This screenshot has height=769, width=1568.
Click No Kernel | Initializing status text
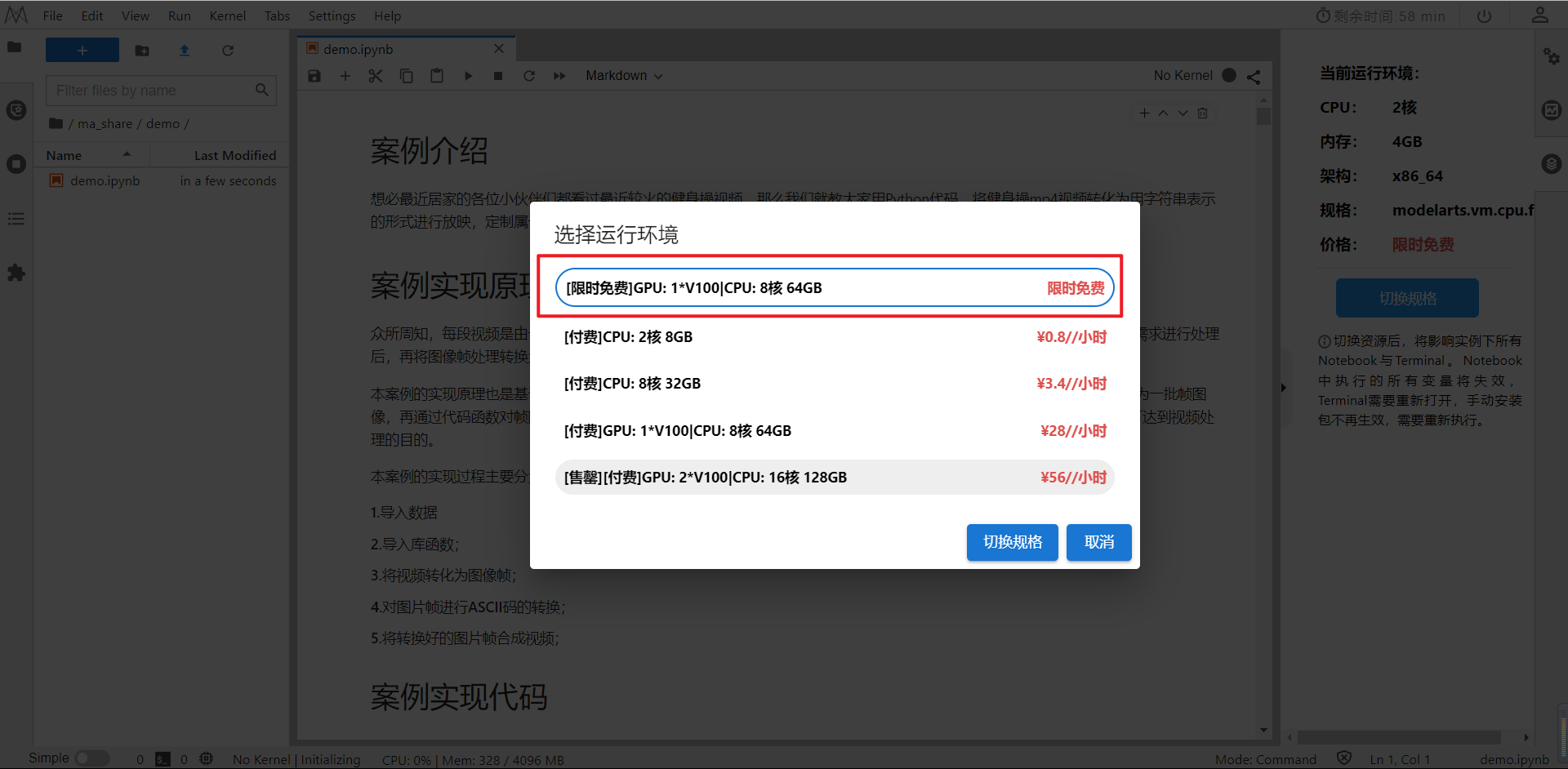(x=296, y=759)
